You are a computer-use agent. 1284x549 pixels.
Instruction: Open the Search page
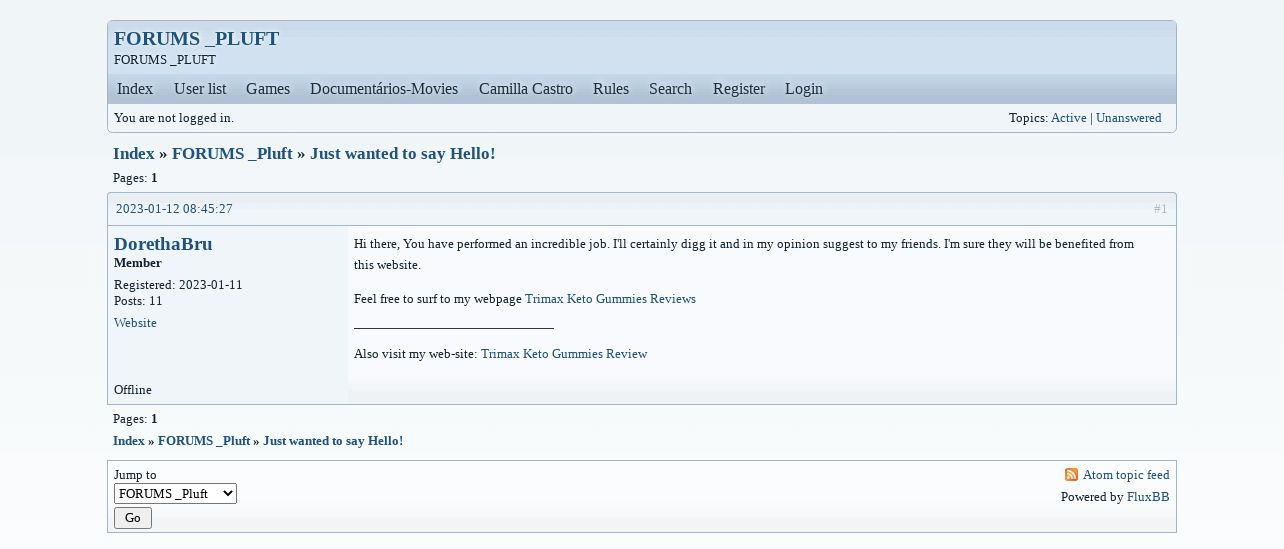click(670, 89)
